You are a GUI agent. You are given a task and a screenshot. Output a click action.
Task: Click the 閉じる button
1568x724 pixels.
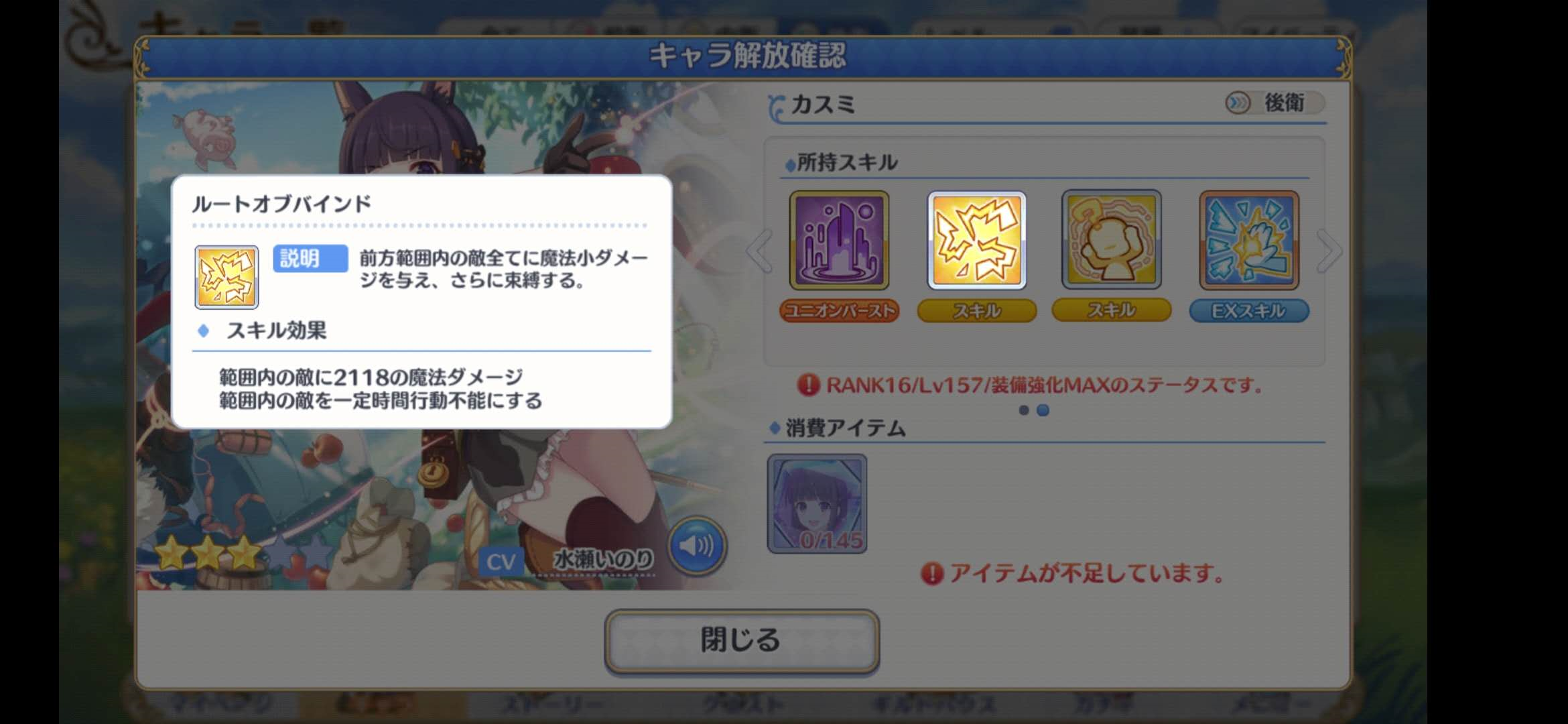[742, 641]
